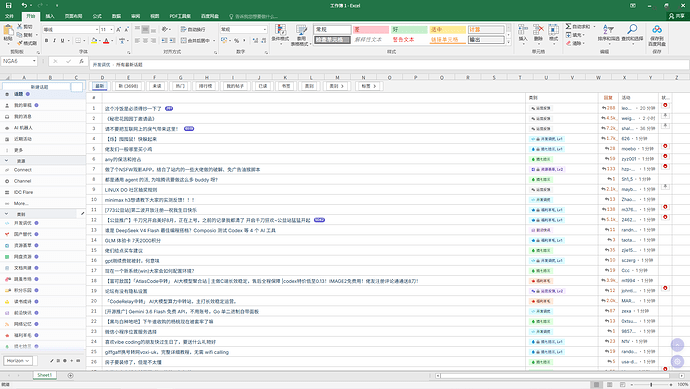Click the insert function fx icon

tap(81, 61)
